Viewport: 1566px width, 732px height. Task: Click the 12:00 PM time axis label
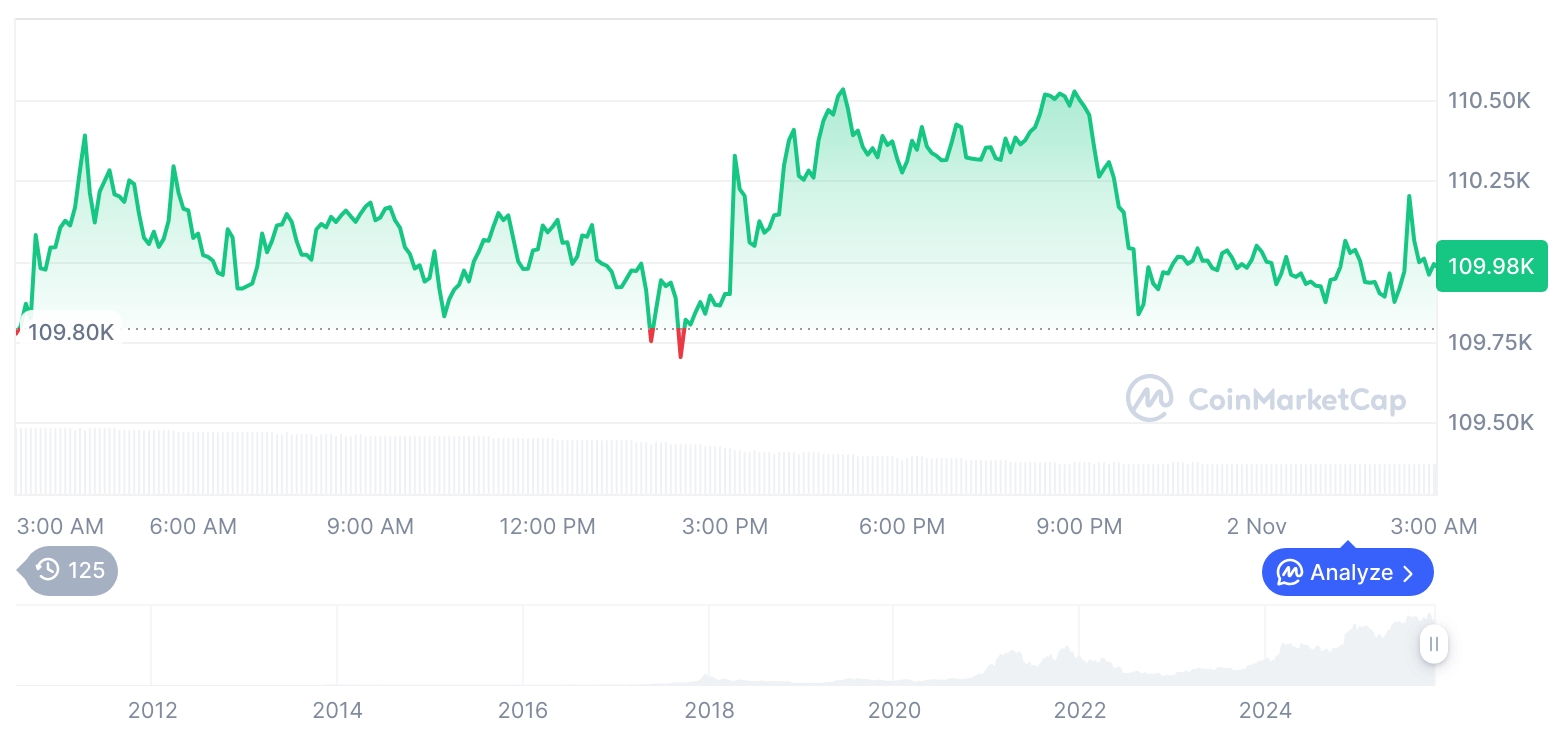(547, 526)
